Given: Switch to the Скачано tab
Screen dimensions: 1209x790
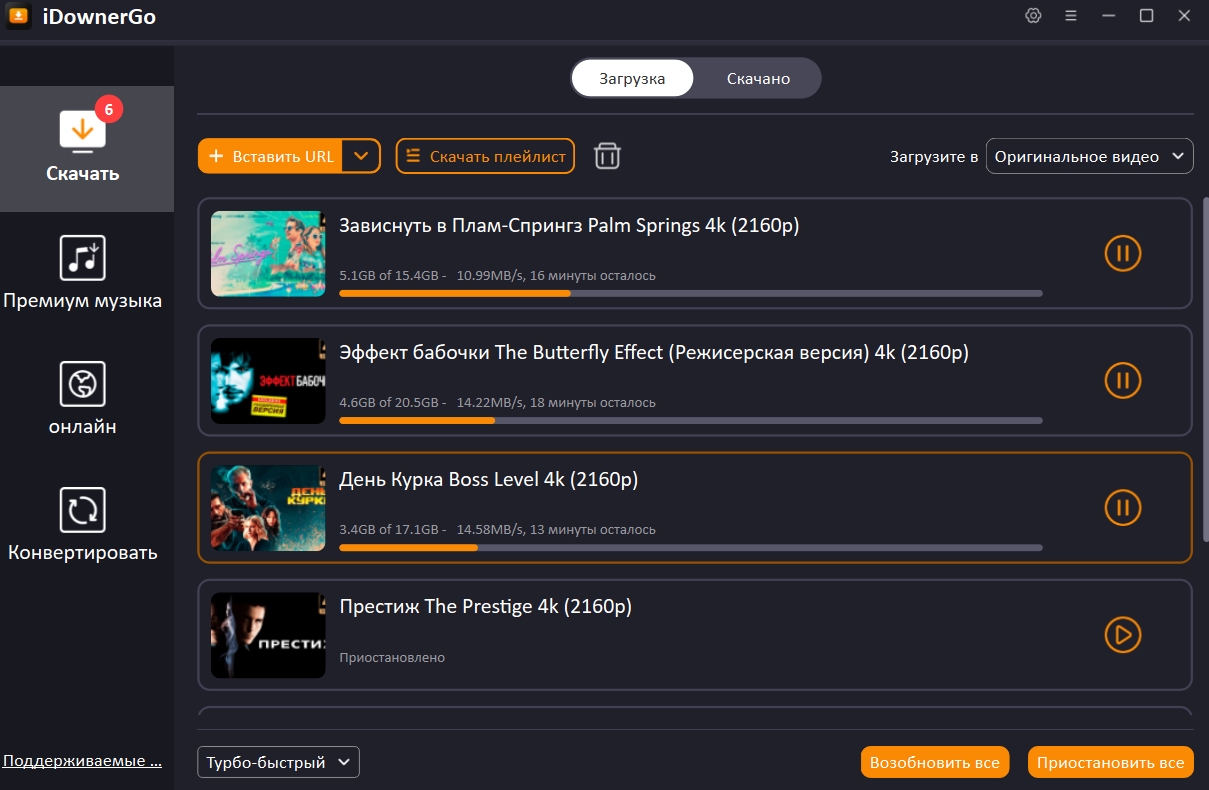Looking at the screenshot, I should pos(758,78).
